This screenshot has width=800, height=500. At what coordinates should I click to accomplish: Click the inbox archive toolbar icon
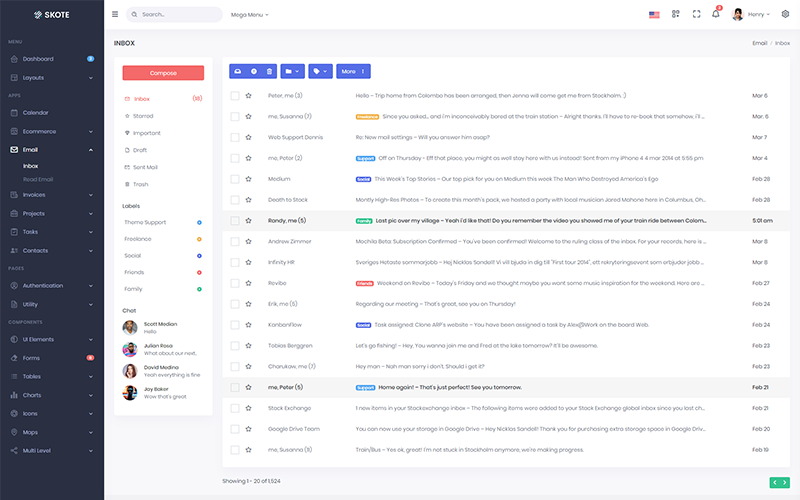pyautogui.click(x=237, y=72)
